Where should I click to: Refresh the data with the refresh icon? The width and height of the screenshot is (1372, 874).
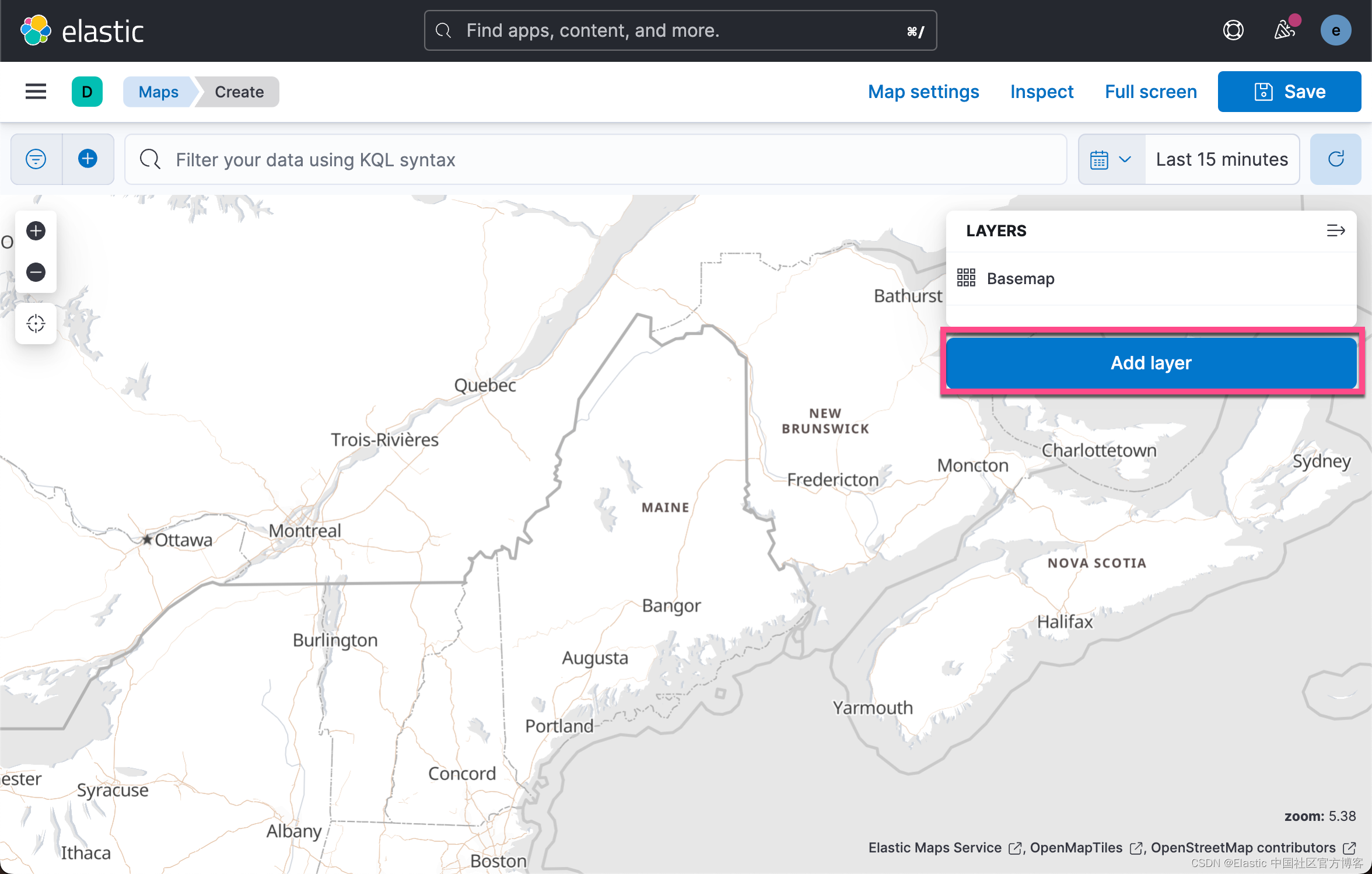[1336, 159]
